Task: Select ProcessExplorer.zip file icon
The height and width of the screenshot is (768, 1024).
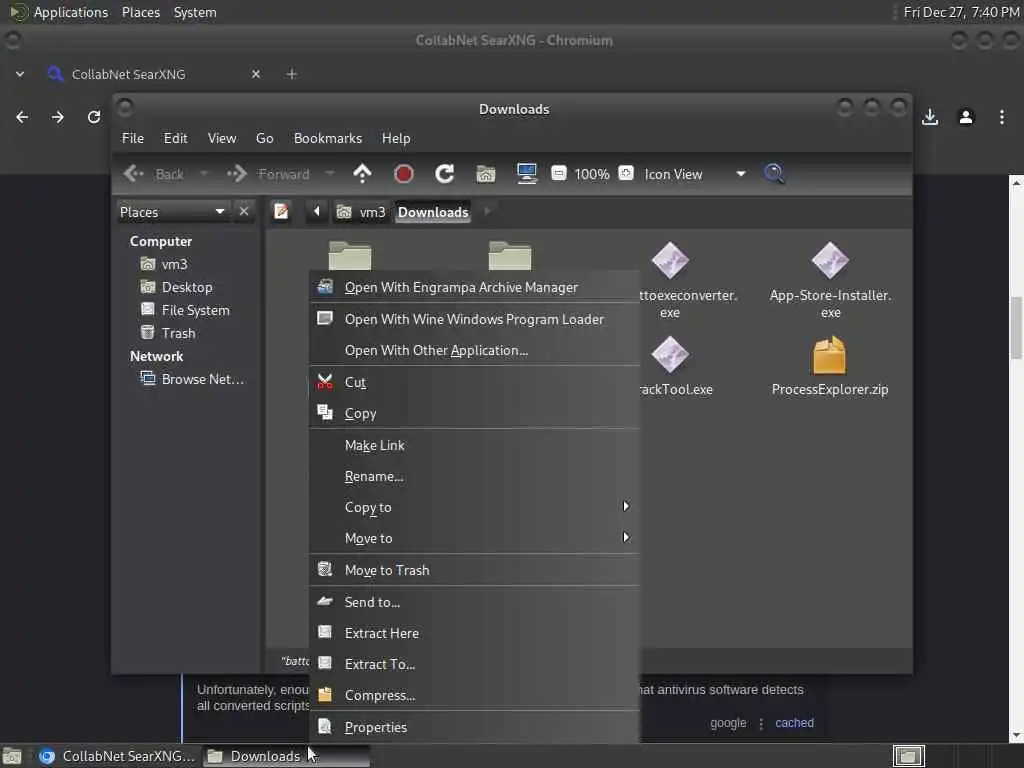Action: pos(829,356)
